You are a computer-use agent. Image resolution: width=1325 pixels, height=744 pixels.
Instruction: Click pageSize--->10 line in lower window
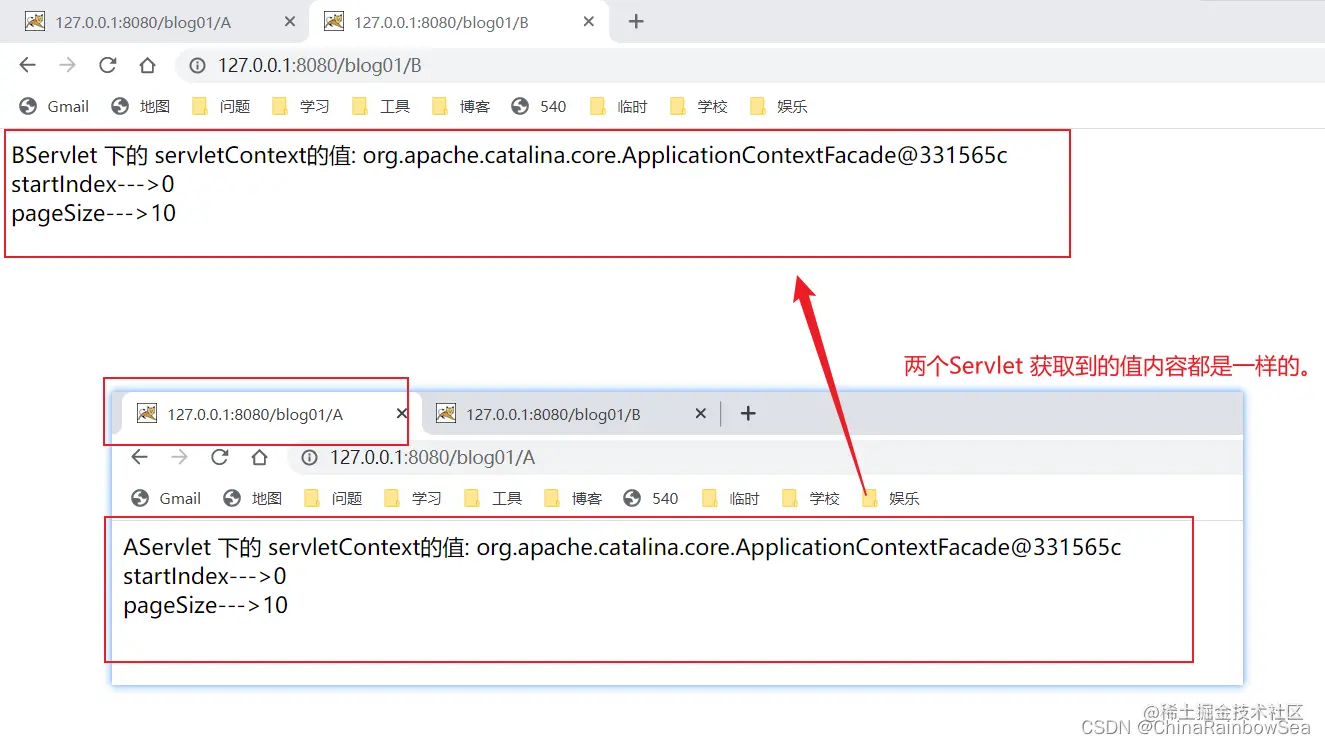pyautogui.click(x=206, y=605)
